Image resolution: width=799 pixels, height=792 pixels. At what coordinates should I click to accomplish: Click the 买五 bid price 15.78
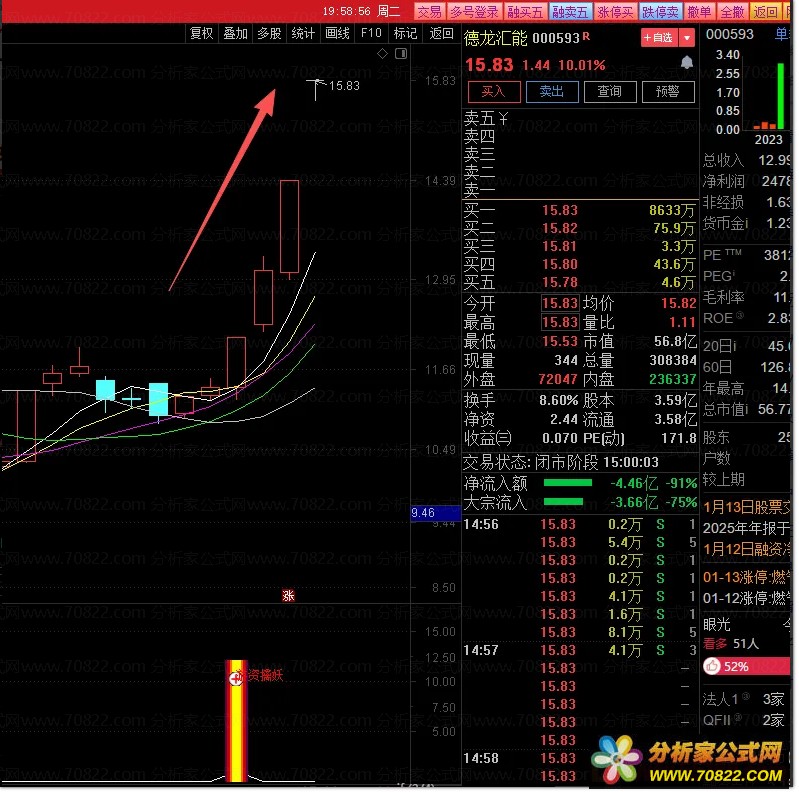[560, 282]
